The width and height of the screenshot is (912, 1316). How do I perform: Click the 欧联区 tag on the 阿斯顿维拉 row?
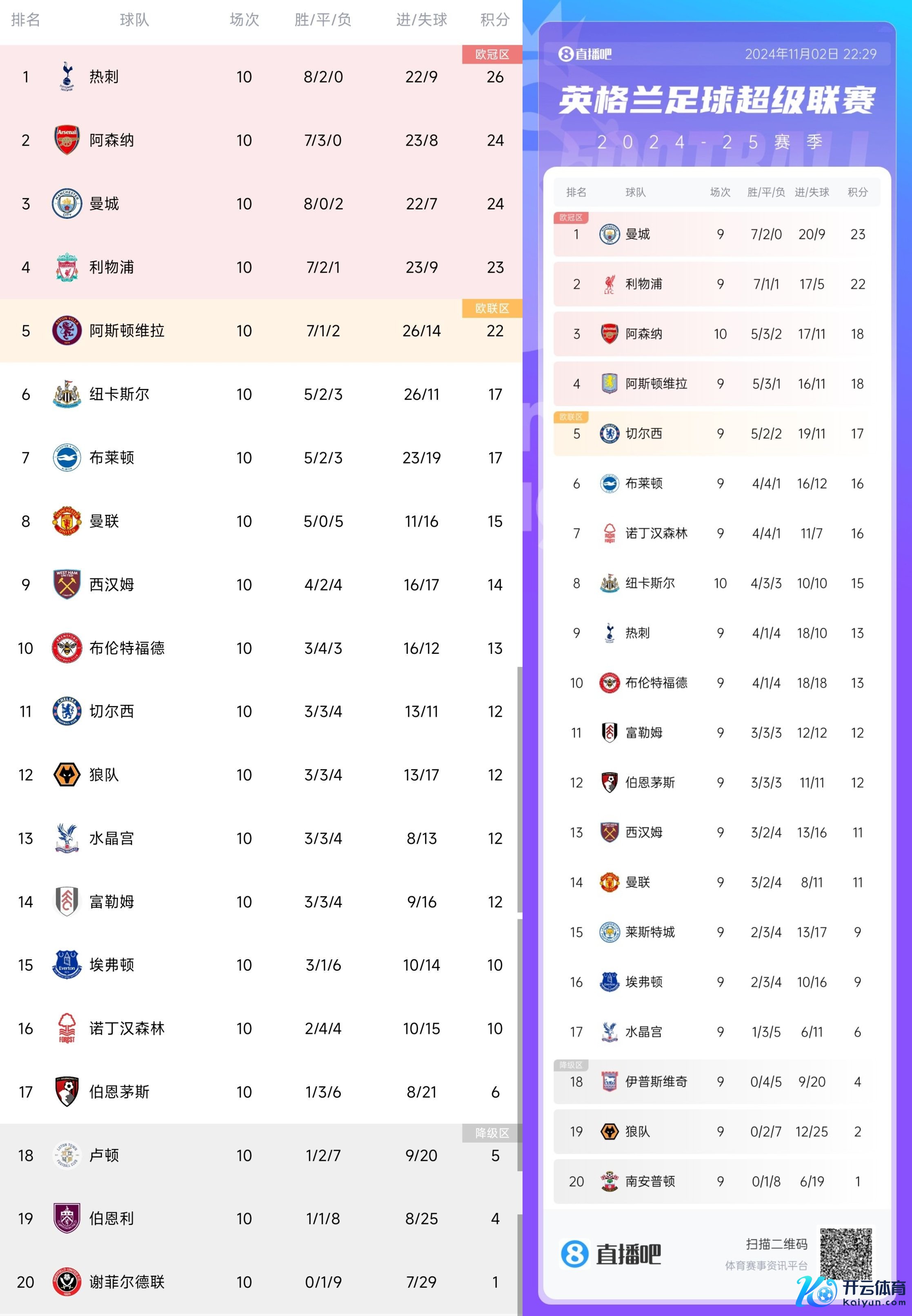[x=492, y=308]
